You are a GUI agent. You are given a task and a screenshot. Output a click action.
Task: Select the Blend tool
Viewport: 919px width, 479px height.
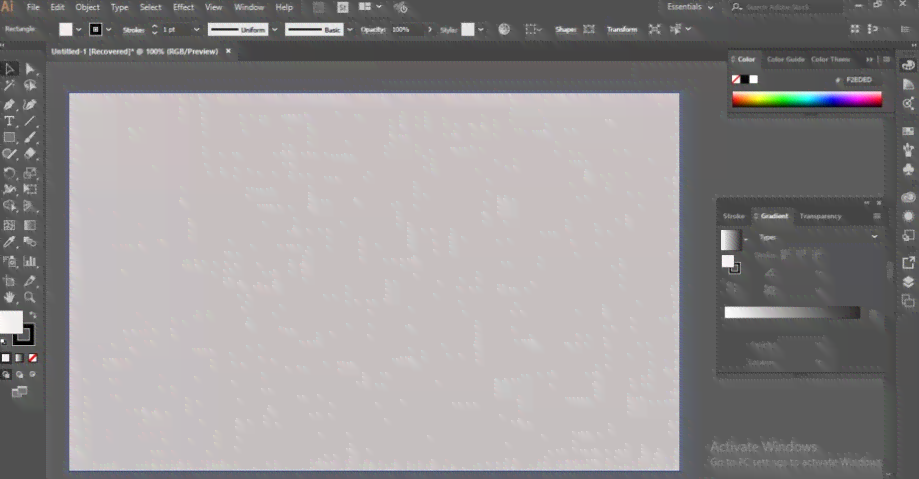[x=30, y=242]
